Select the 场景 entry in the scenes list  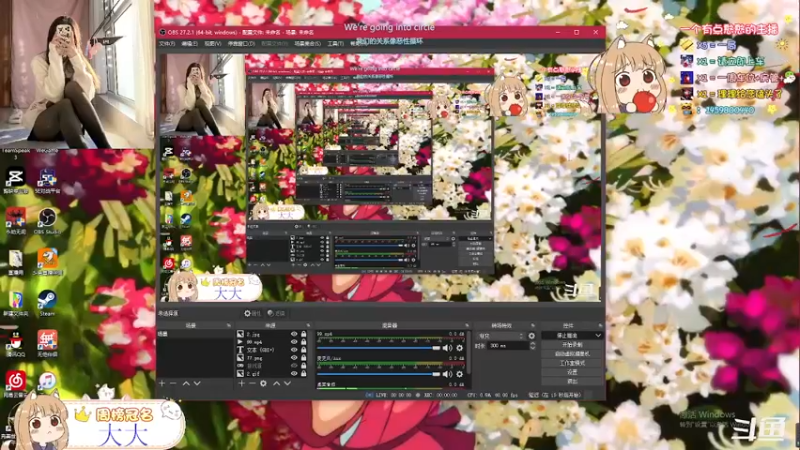pos(195,334)
